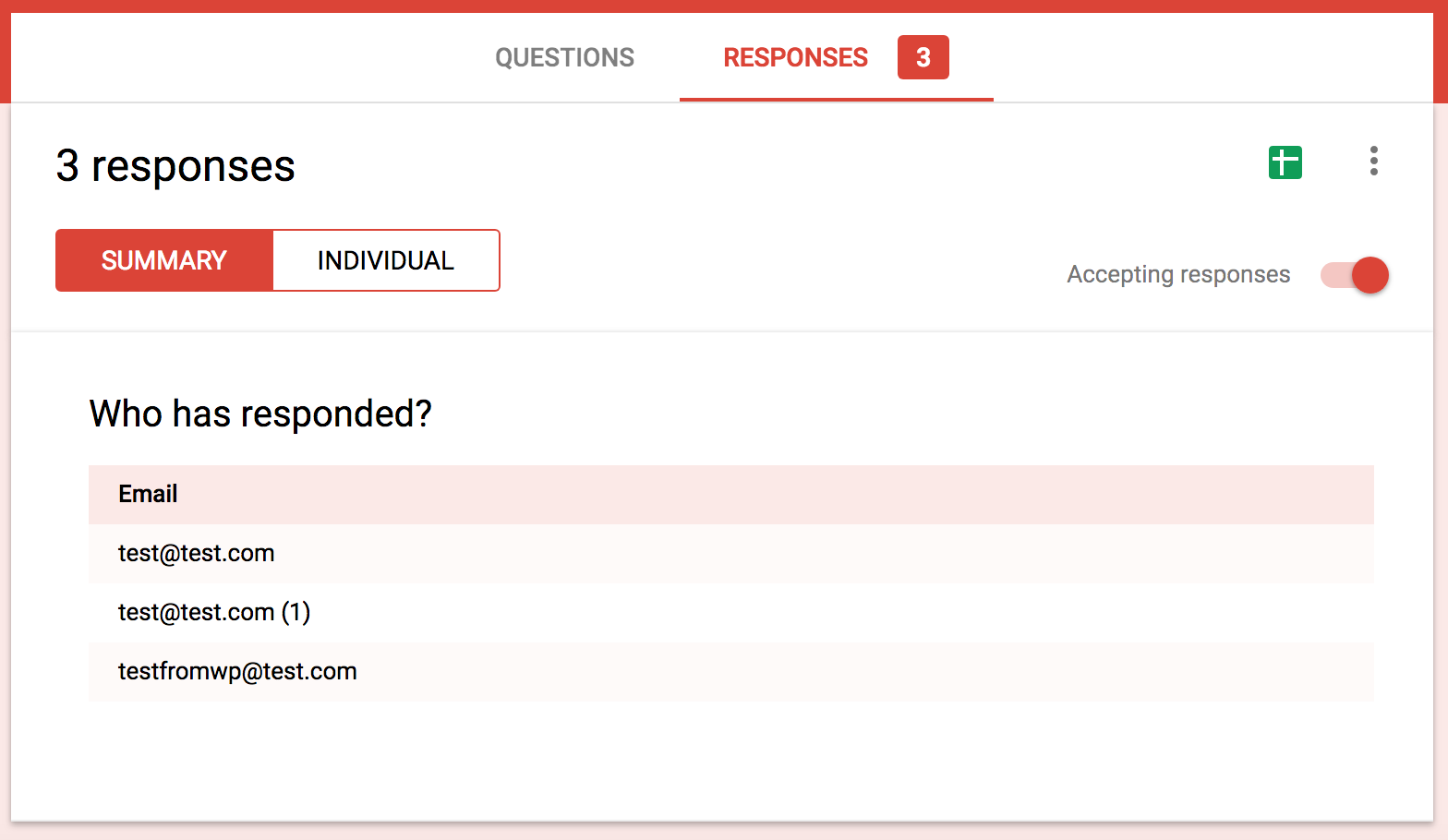This screenshot has height=840, width=1448.
Task: Click the red underline beneath Responses tab
Action: 836,99
